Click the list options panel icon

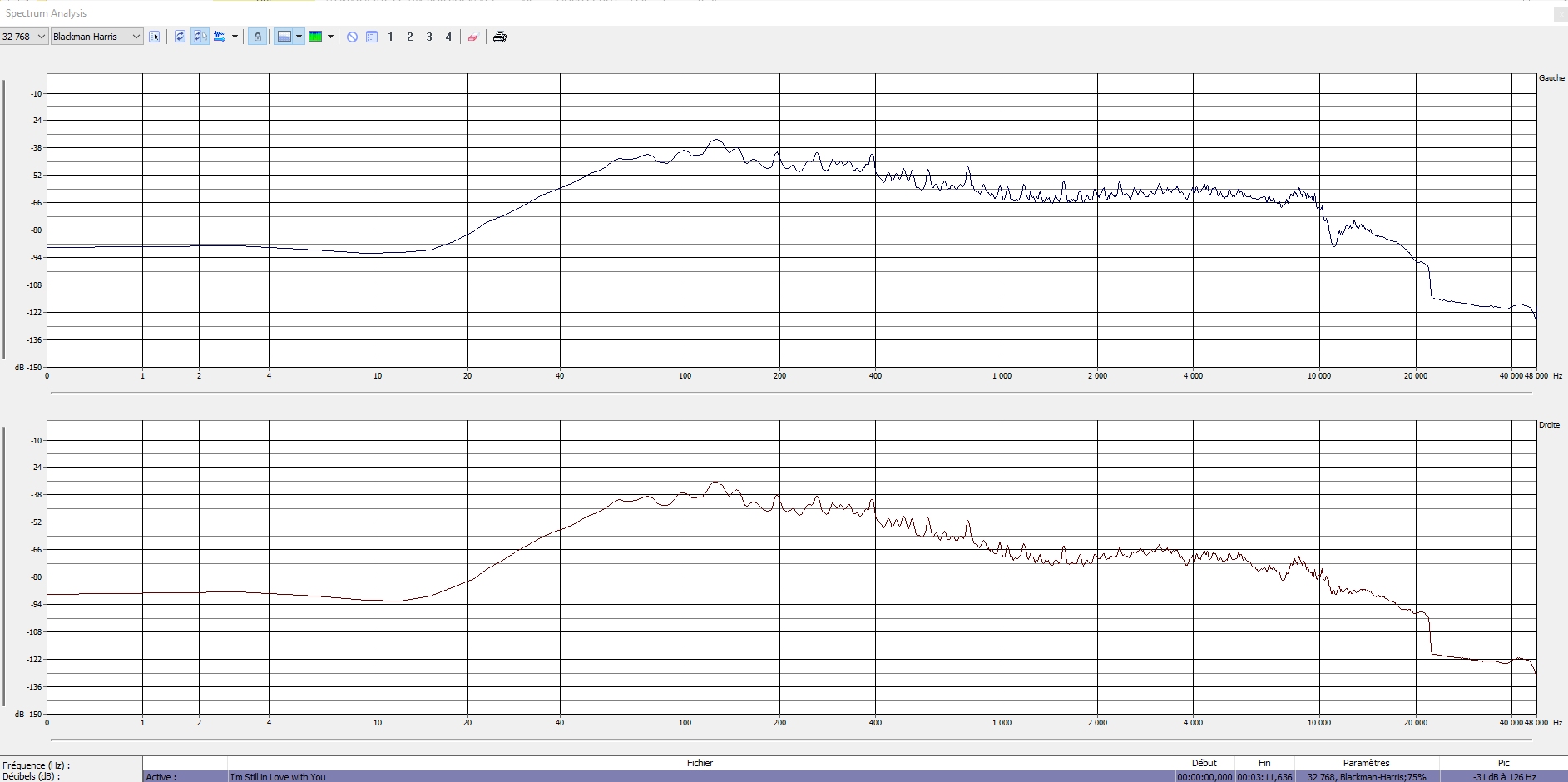pyautogui.click(x=372, y=37)
